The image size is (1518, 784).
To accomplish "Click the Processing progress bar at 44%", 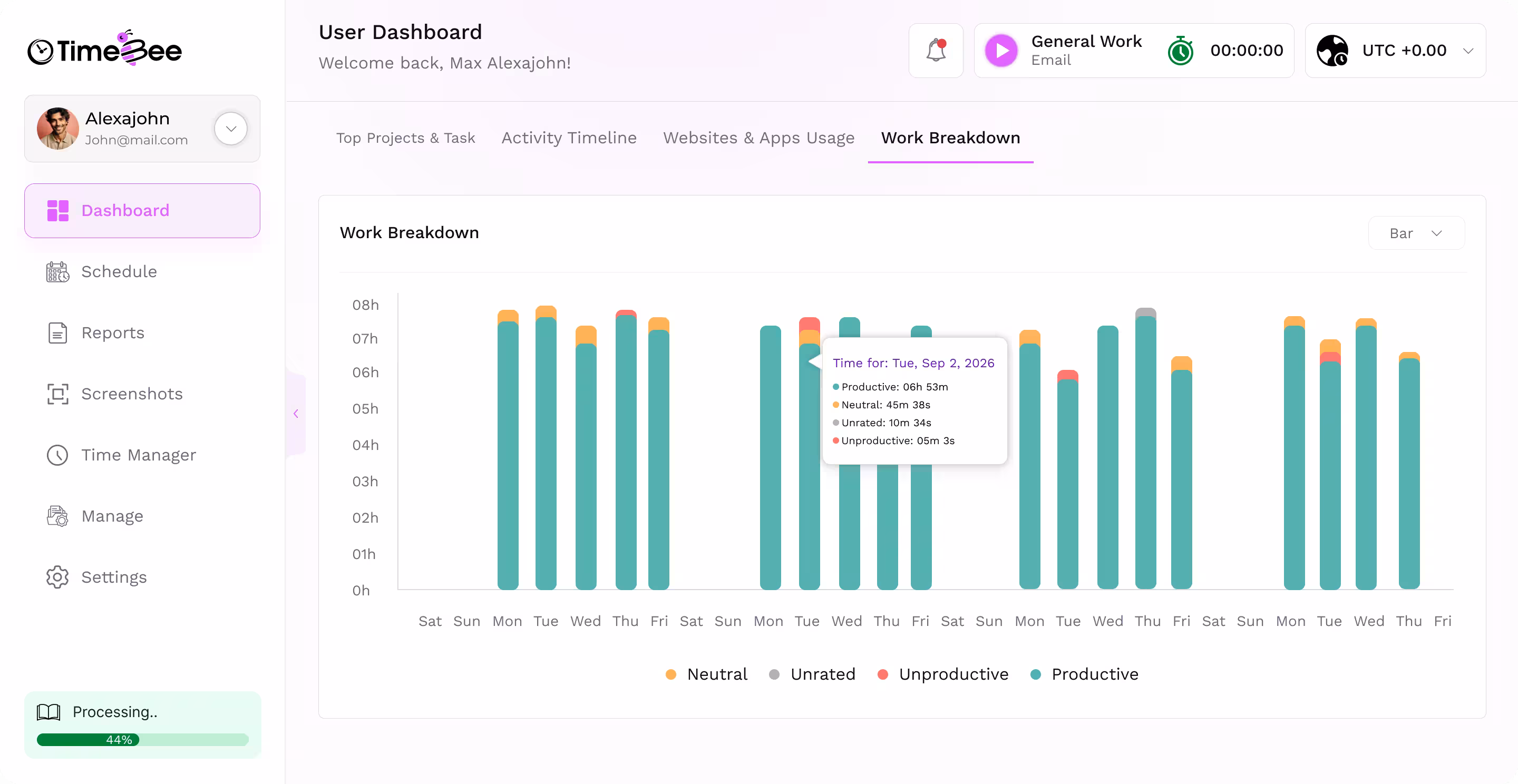I will tap(143, 740).
